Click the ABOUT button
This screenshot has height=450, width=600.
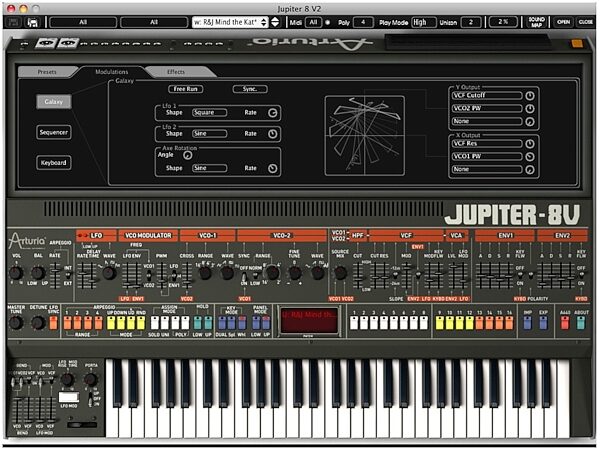coord(581,323)
